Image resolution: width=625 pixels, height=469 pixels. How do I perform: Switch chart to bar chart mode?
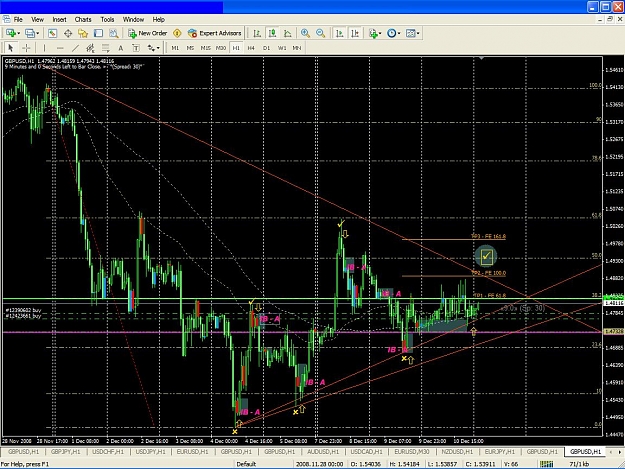[257, 33]
